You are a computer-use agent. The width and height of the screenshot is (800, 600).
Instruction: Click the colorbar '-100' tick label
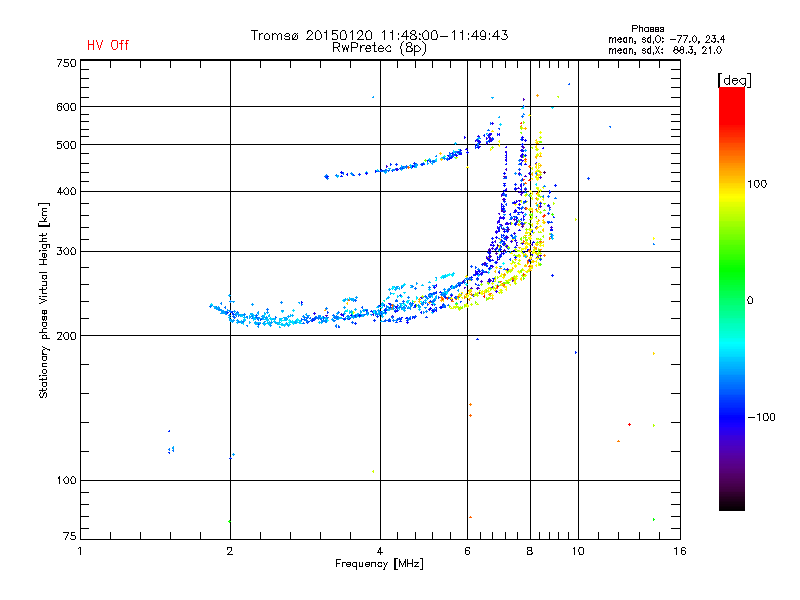[x=761, y=417]
